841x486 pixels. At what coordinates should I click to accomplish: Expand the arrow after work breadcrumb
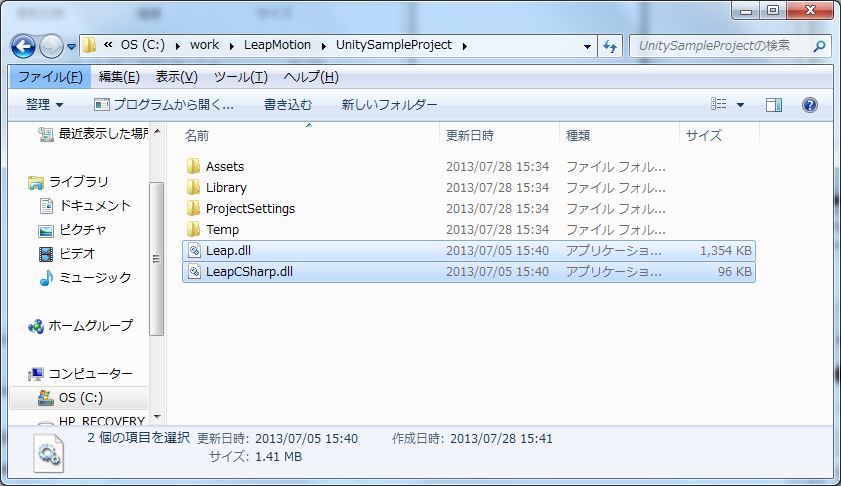point(232,46)
